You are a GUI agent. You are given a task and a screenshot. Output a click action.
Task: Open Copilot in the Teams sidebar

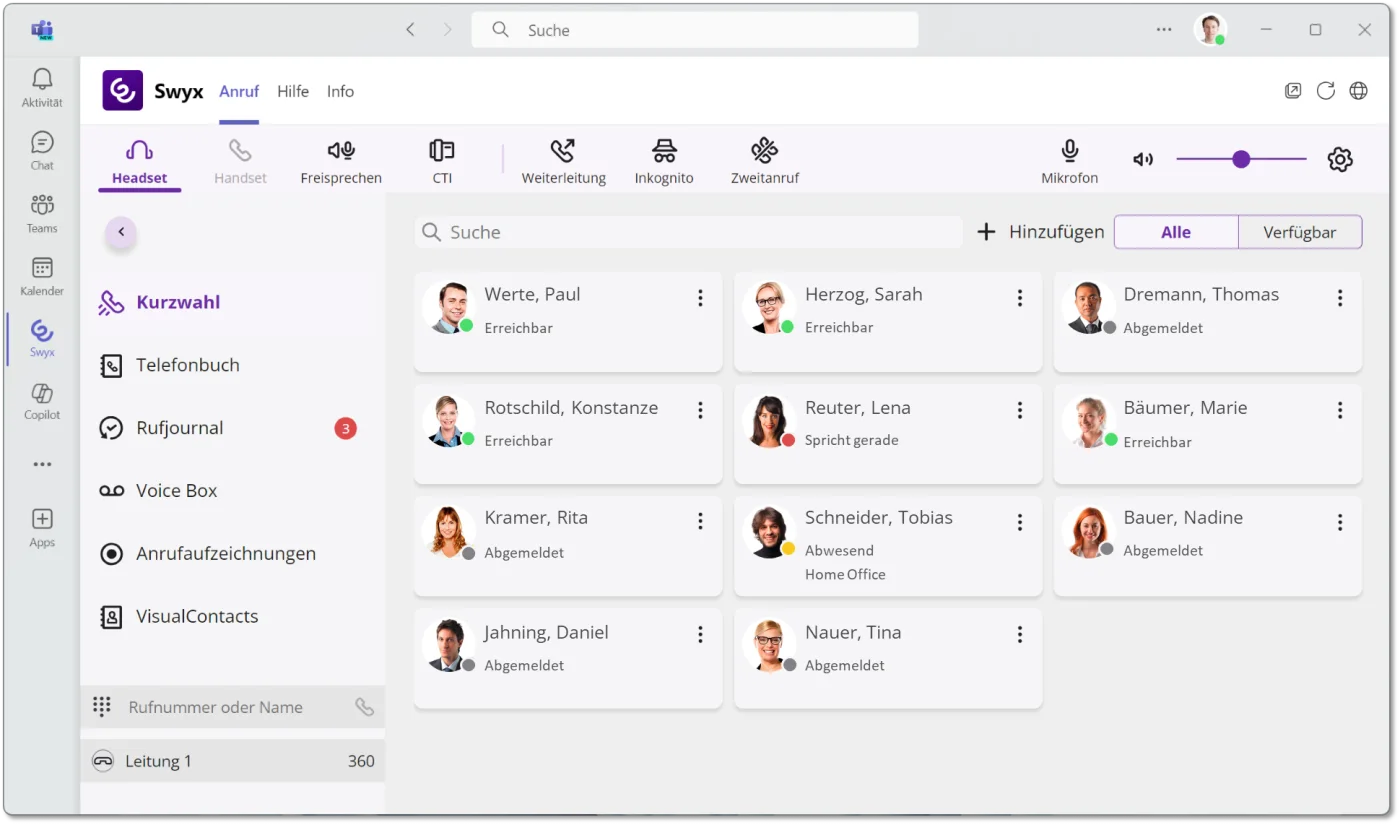(42, 401)
